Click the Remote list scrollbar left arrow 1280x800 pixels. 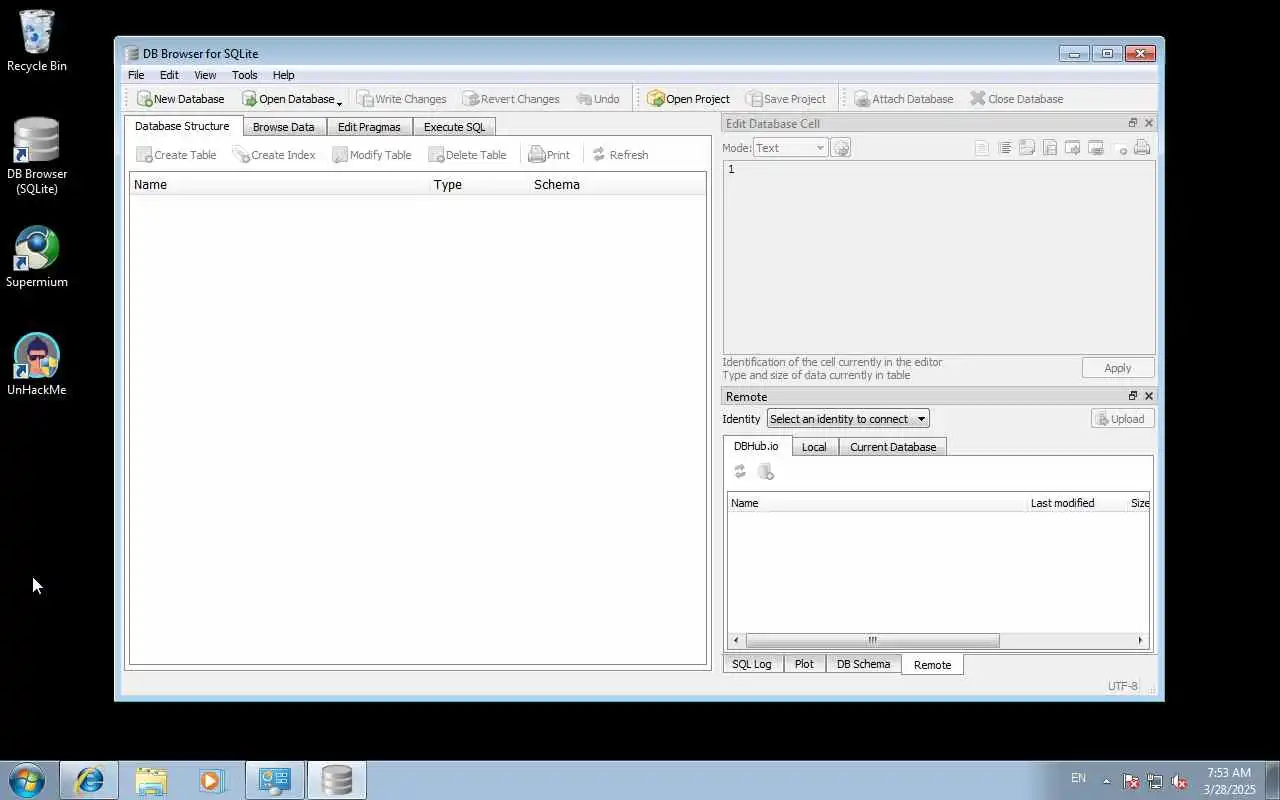737,640
